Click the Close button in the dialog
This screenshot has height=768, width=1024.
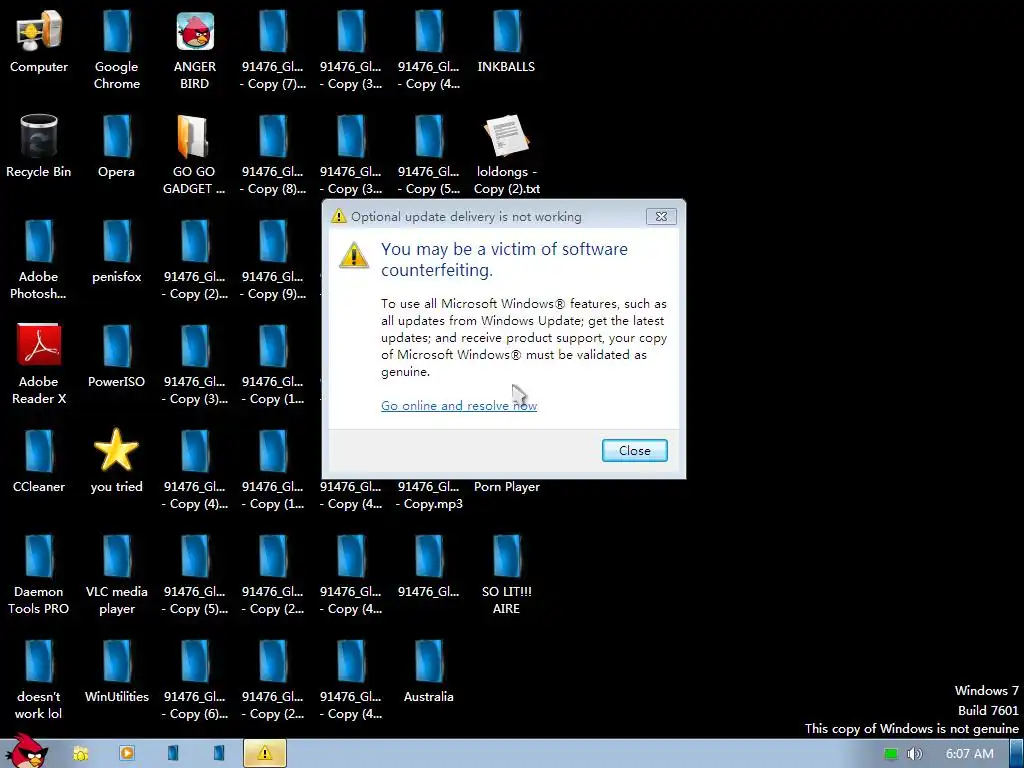634,451
